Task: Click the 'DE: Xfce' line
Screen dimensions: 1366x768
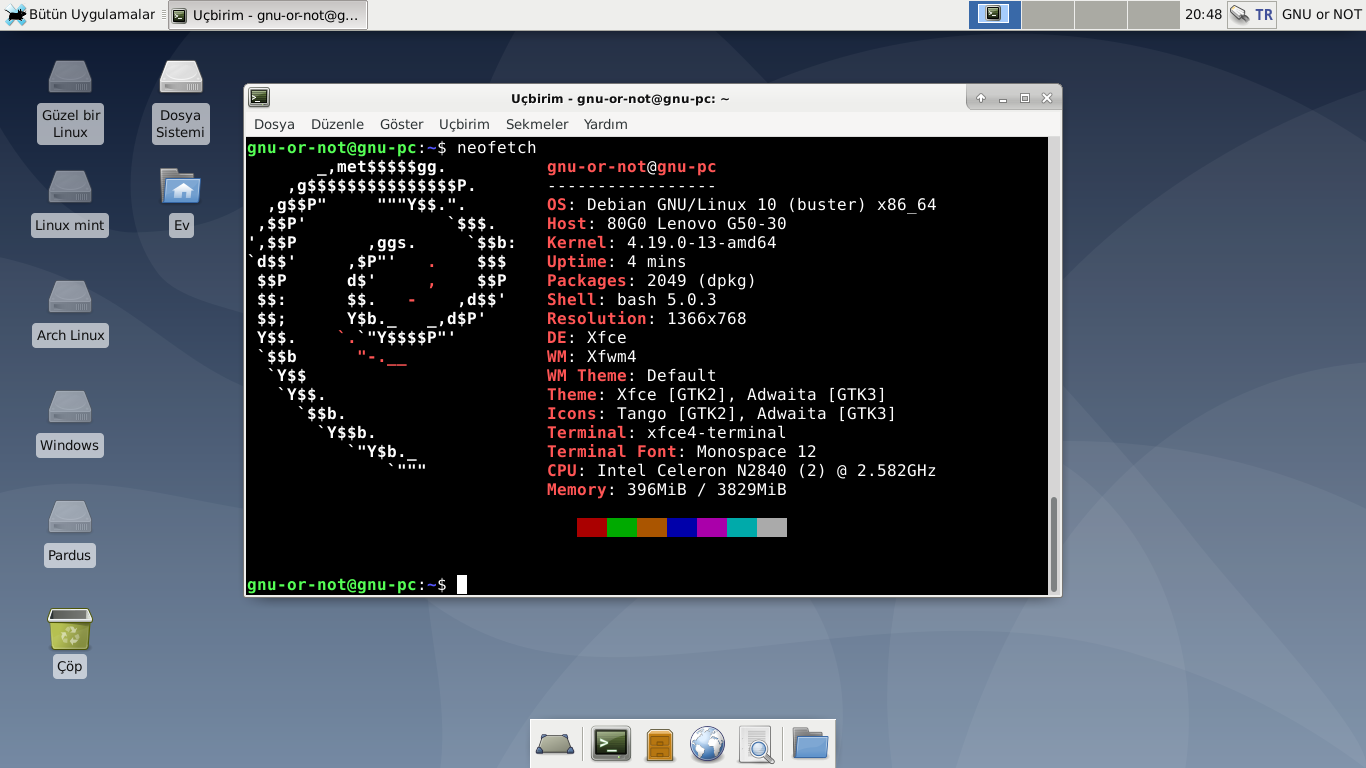Action: coord(587,338)
